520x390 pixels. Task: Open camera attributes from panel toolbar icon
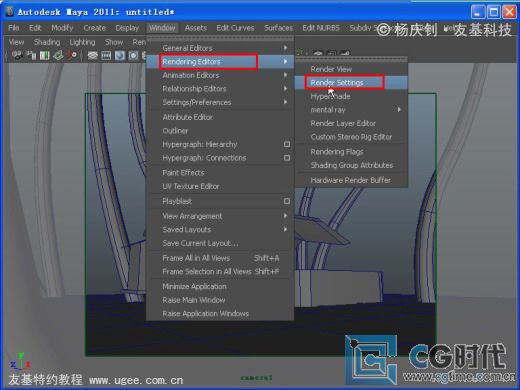[32, 55]
